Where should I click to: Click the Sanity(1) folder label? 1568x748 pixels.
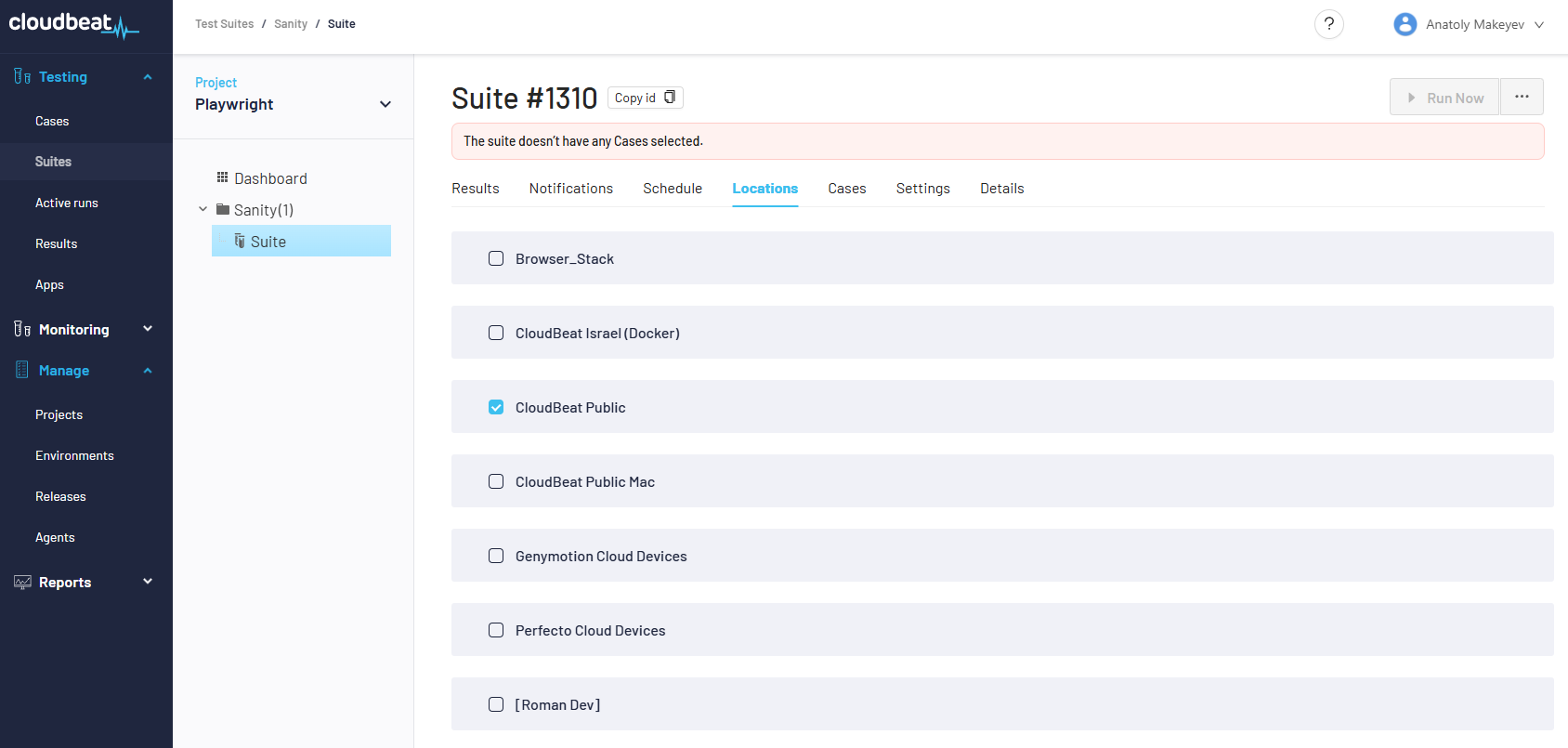[x=264, y=210]
